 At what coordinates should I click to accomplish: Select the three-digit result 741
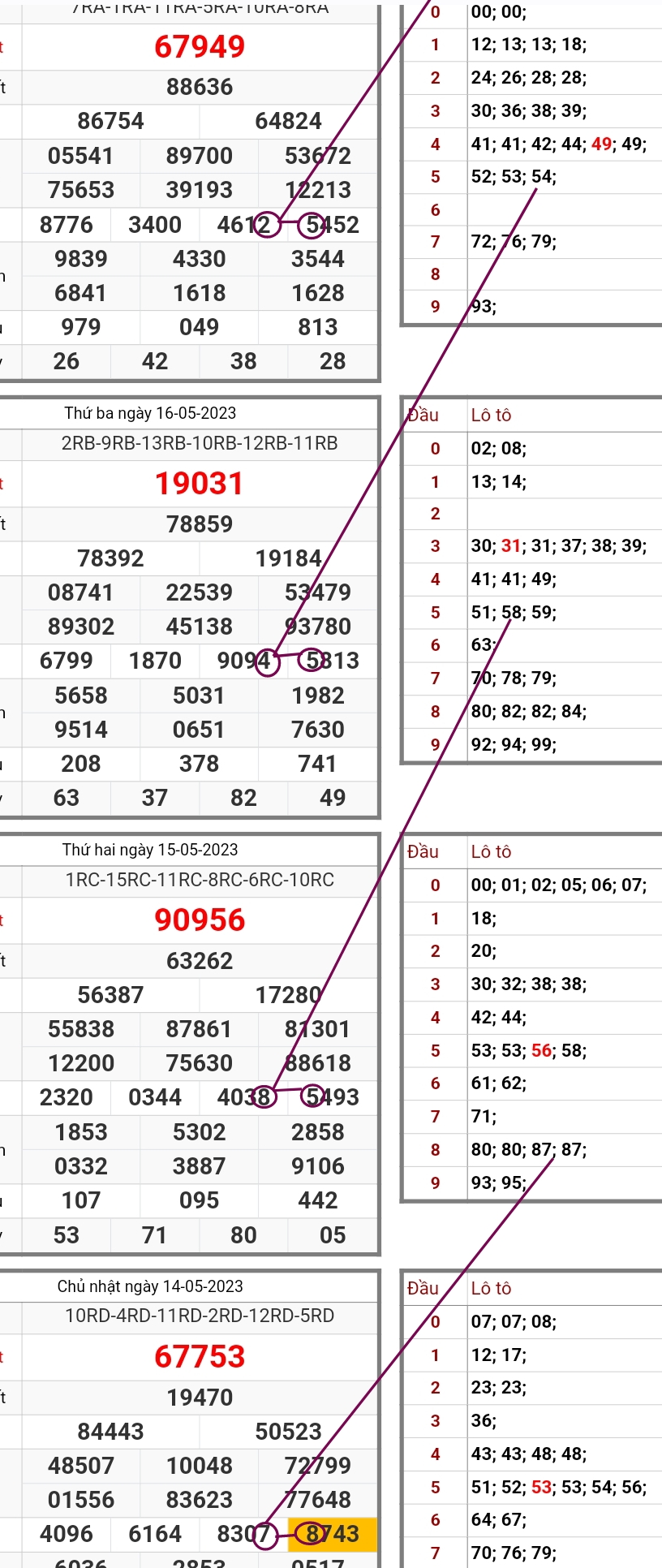point(318,764)
